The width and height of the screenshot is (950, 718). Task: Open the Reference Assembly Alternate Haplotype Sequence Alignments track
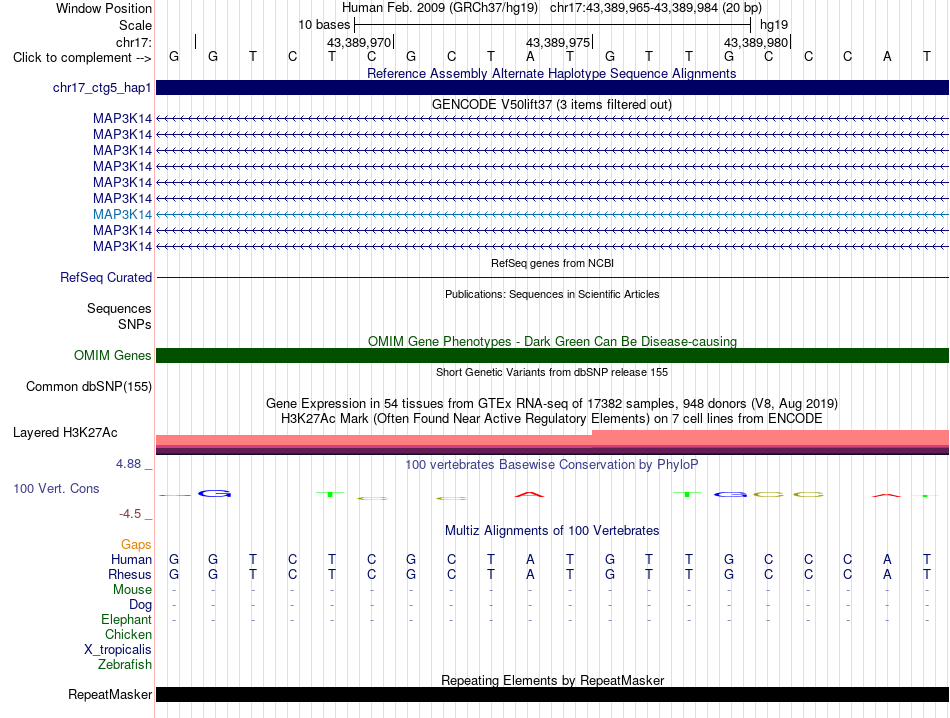click(x=551, y=73)
